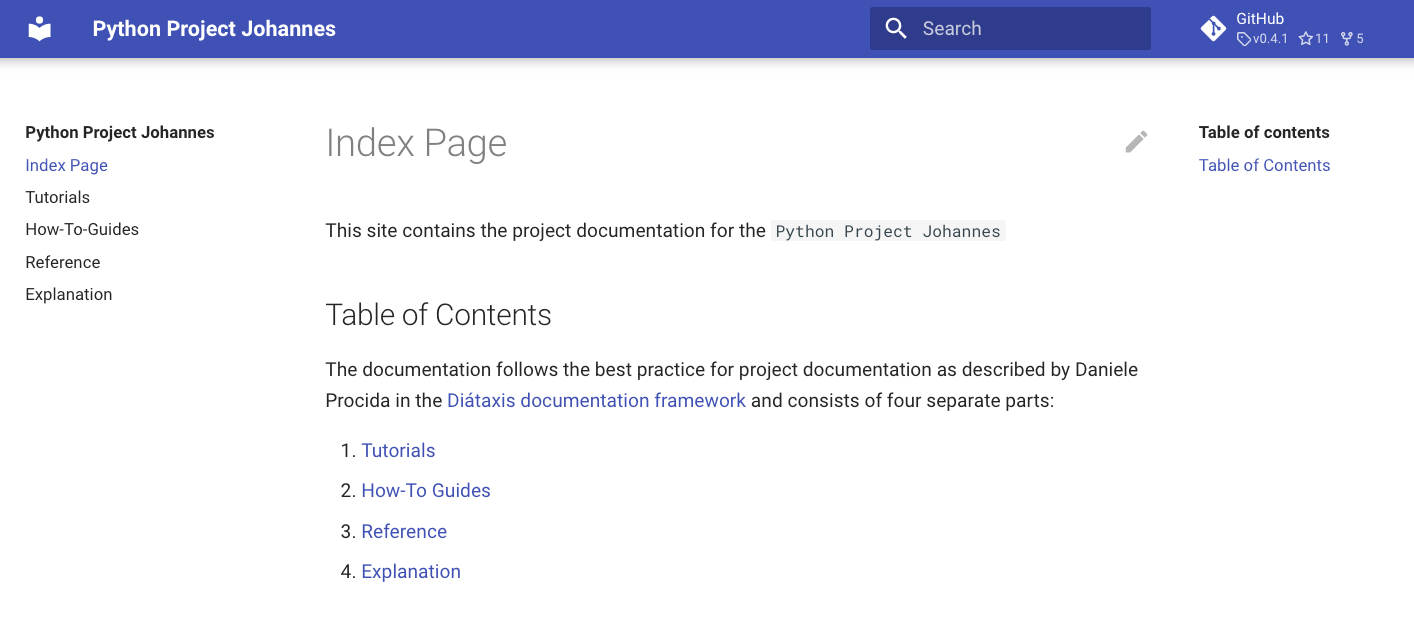Click the Python Project Johannes header title

(x=213, y=28)
